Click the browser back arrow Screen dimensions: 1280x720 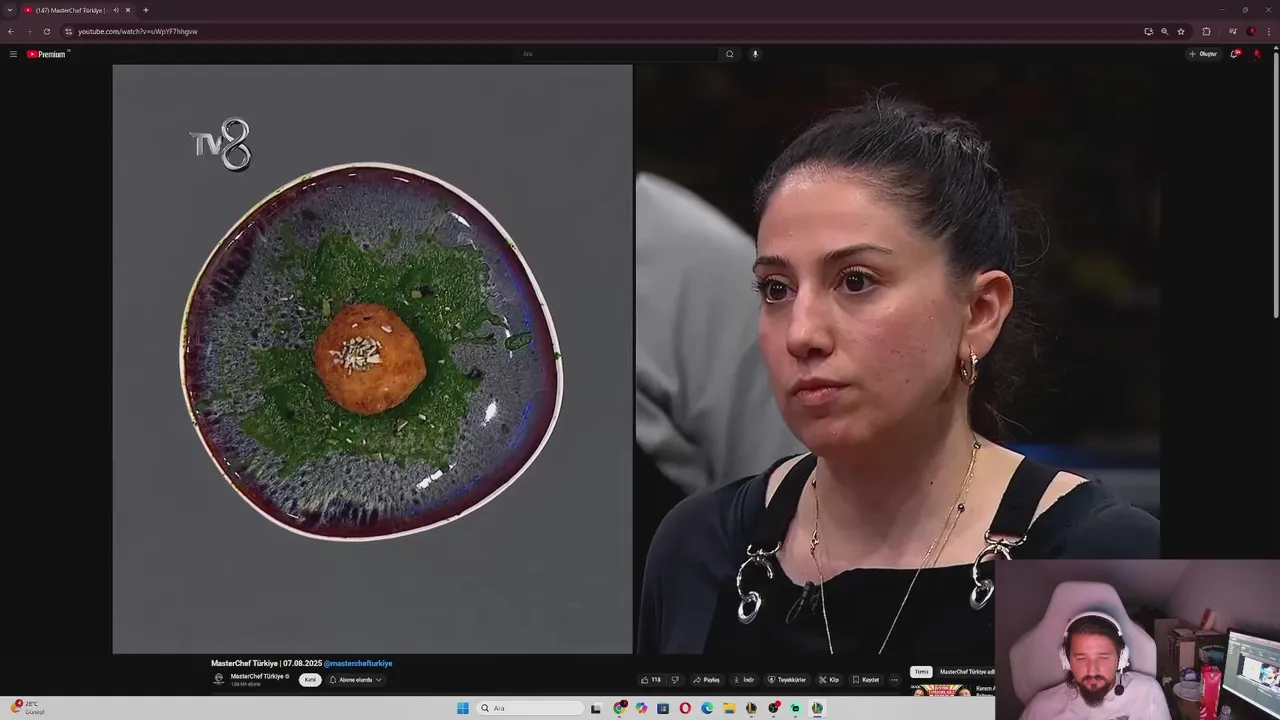pos(11,31)
